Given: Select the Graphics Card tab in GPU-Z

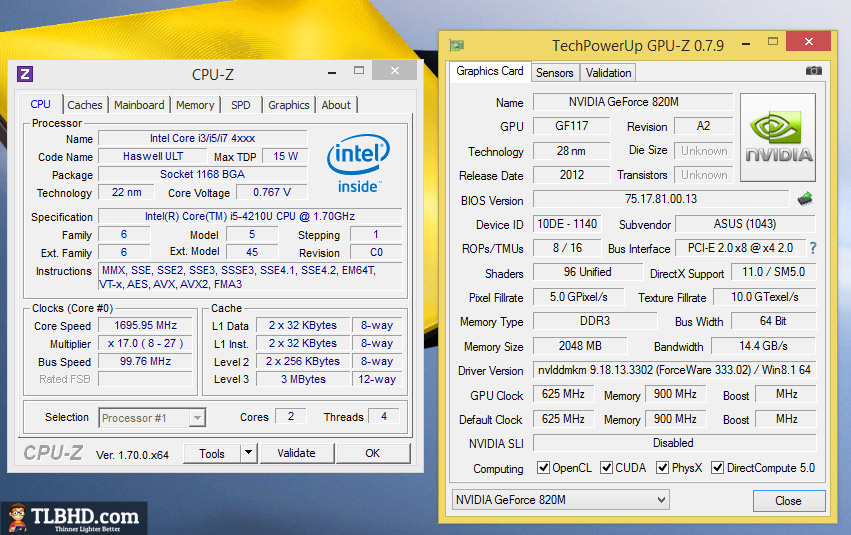Looking at the screenshot, I should tap(490, 71).
